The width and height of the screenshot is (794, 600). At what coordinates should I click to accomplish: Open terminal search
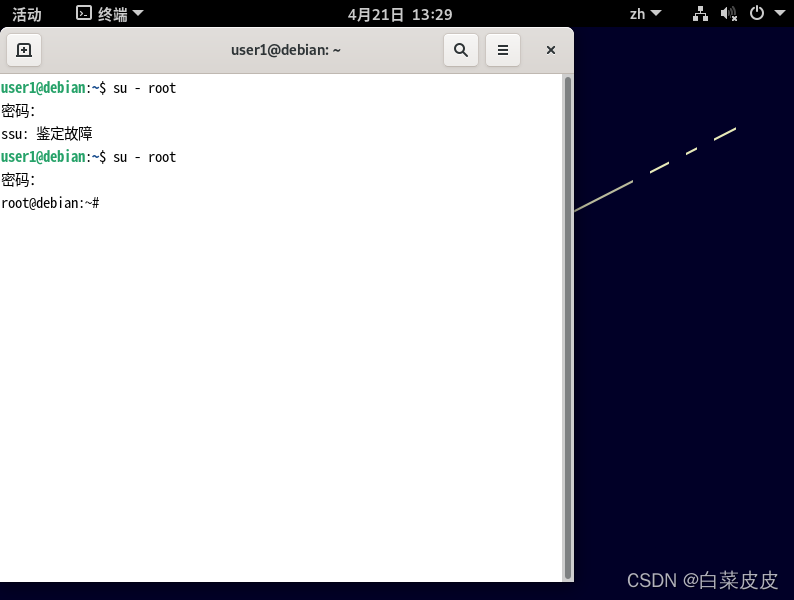(x=461, y=50)
